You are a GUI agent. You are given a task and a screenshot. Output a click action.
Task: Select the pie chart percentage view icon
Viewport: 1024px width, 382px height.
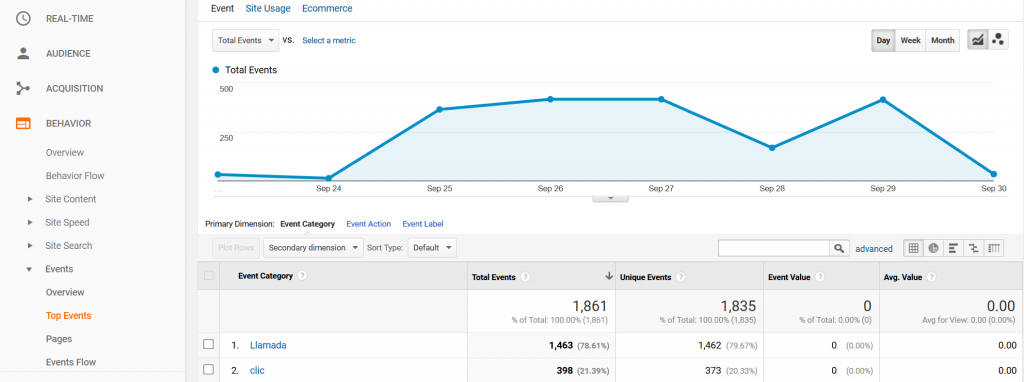tap(934, 248)
